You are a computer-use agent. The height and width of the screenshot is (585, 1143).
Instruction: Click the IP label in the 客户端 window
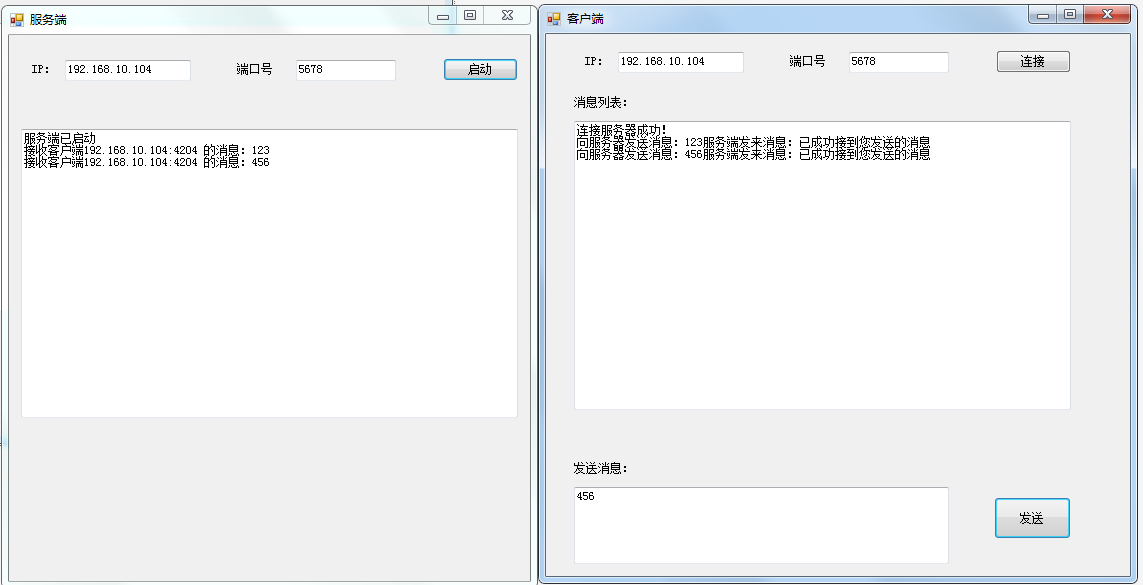point(593,61)
